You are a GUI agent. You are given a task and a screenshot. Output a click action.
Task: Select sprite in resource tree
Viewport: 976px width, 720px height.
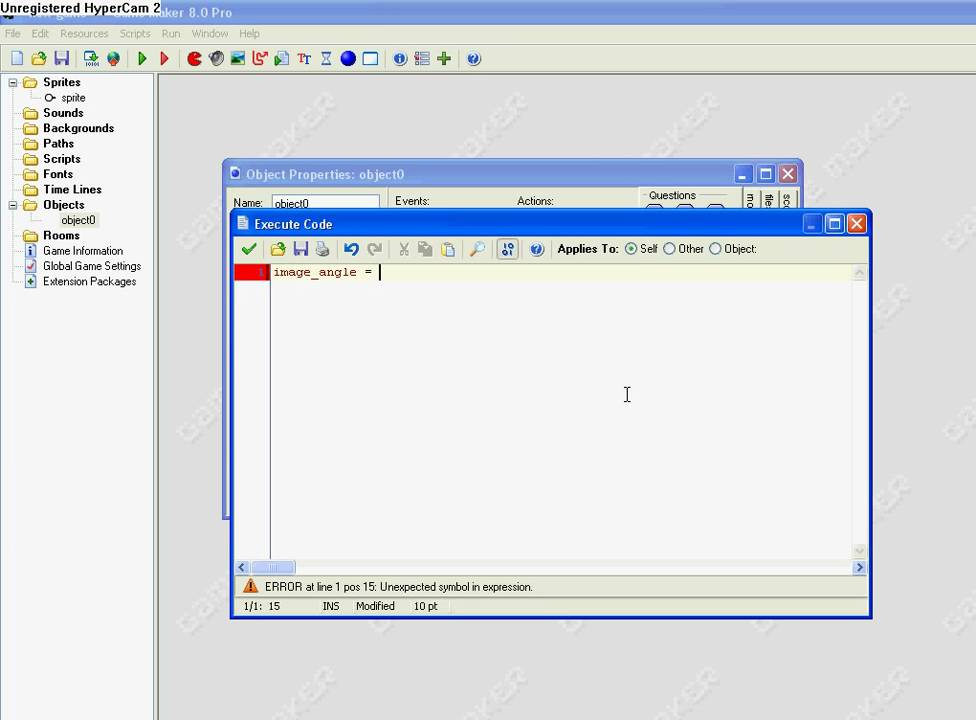tap(73, 98)
